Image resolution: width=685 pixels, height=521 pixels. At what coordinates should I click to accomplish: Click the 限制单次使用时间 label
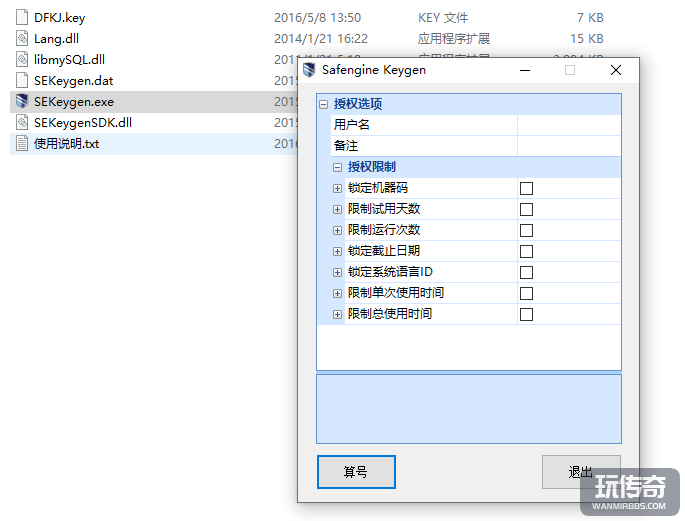[396, 293]
